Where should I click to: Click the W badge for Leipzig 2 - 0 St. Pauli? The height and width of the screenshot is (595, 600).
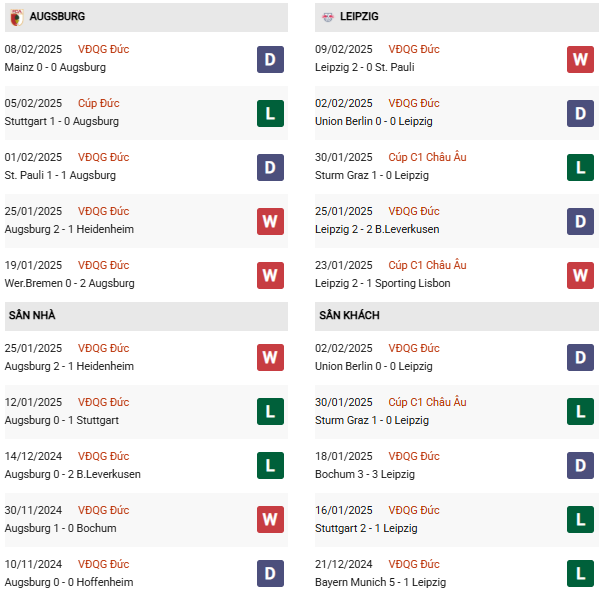click(581, 59)
